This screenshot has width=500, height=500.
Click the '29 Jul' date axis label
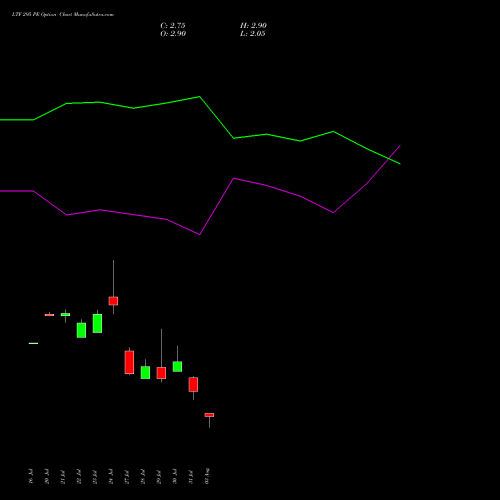pos(159,476)
